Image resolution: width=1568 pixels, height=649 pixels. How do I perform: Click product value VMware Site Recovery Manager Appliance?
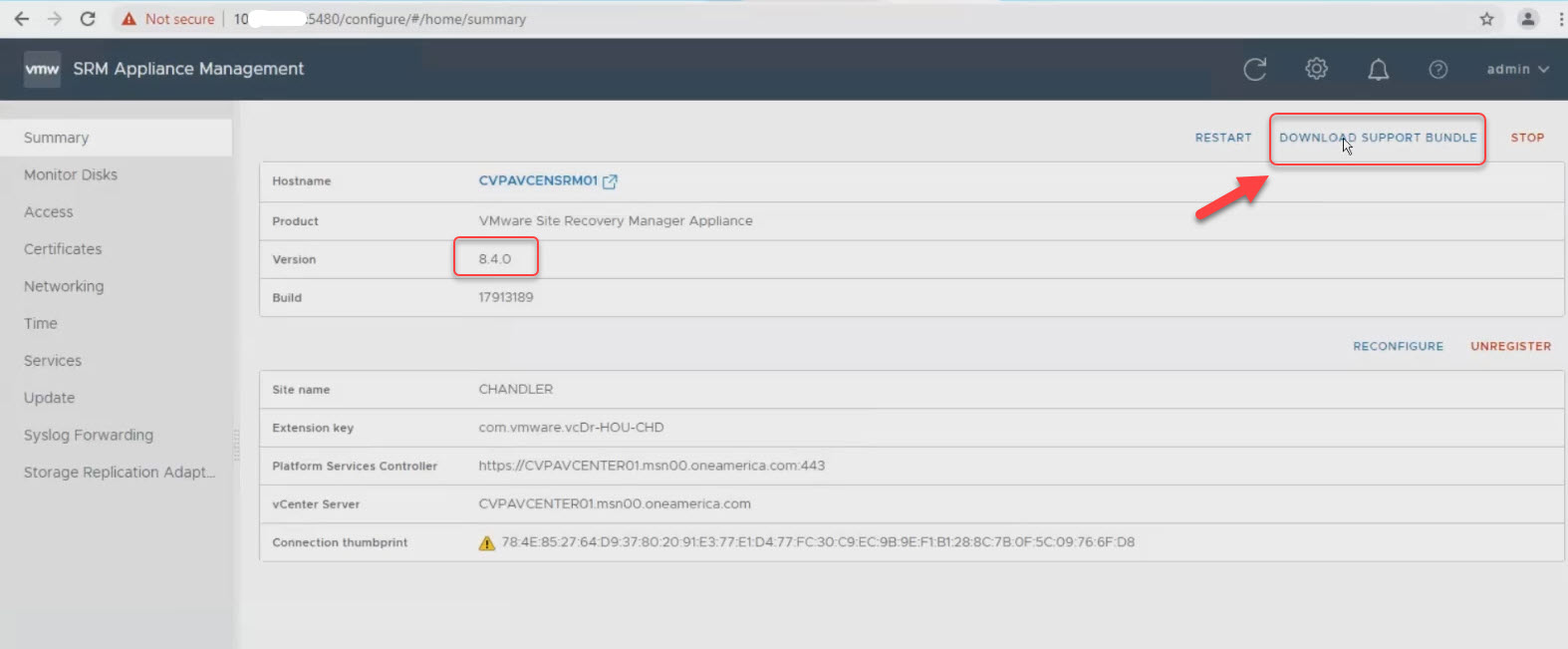click(x=616, y=221)
